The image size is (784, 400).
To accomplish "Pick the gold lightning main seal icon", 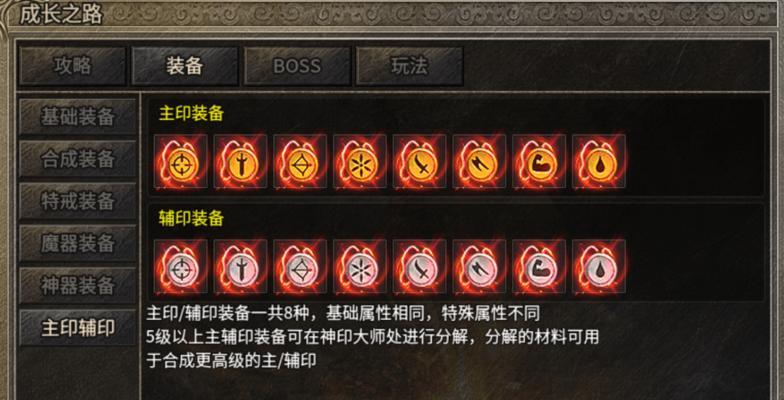I will 480,161.
